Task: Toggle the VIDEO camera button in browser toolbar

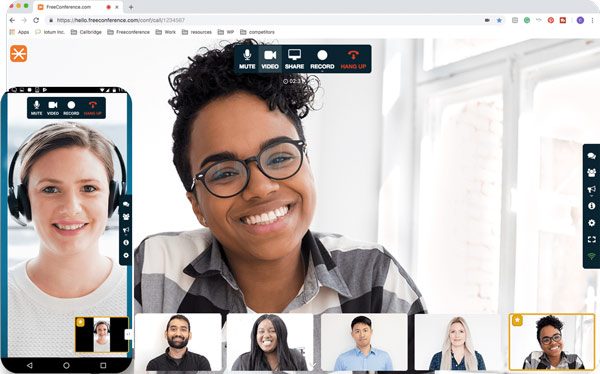Action: (270, 59)
